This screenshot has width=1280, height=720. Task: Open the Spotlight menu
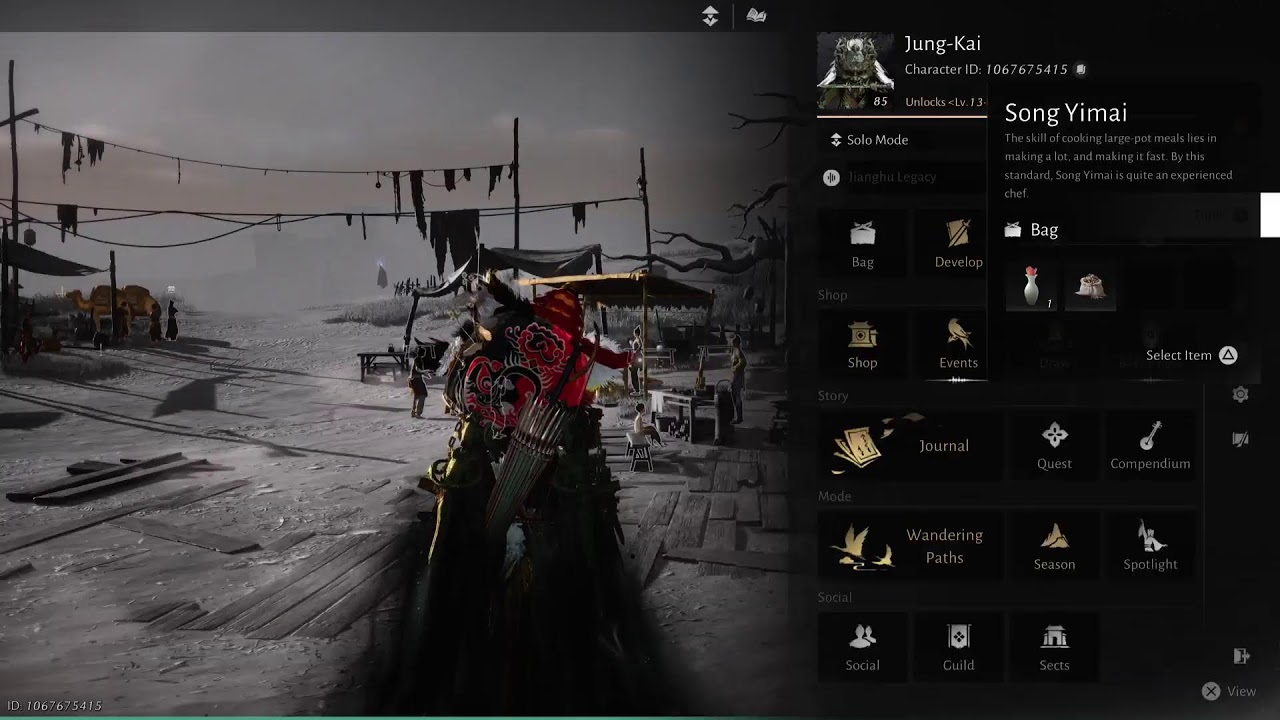[1150, 547]
